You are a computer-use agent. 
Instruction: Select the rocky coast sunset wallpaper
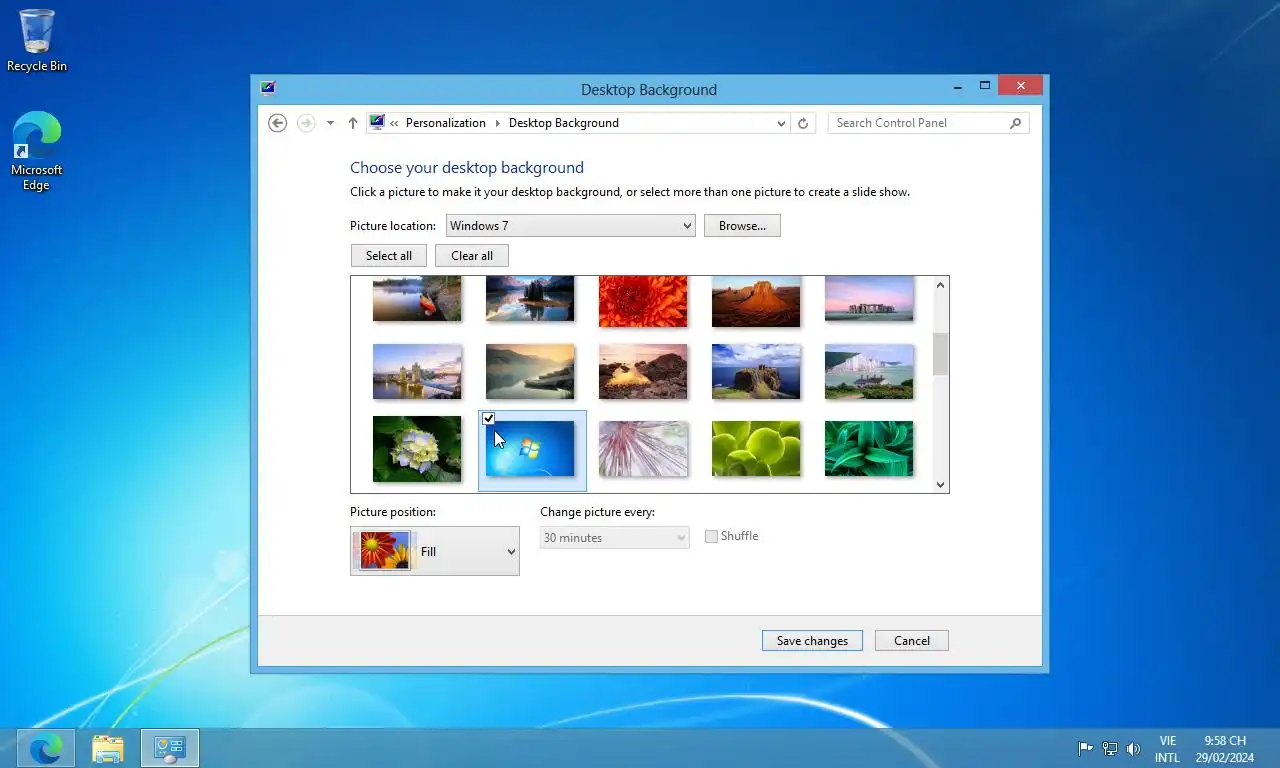643,372
